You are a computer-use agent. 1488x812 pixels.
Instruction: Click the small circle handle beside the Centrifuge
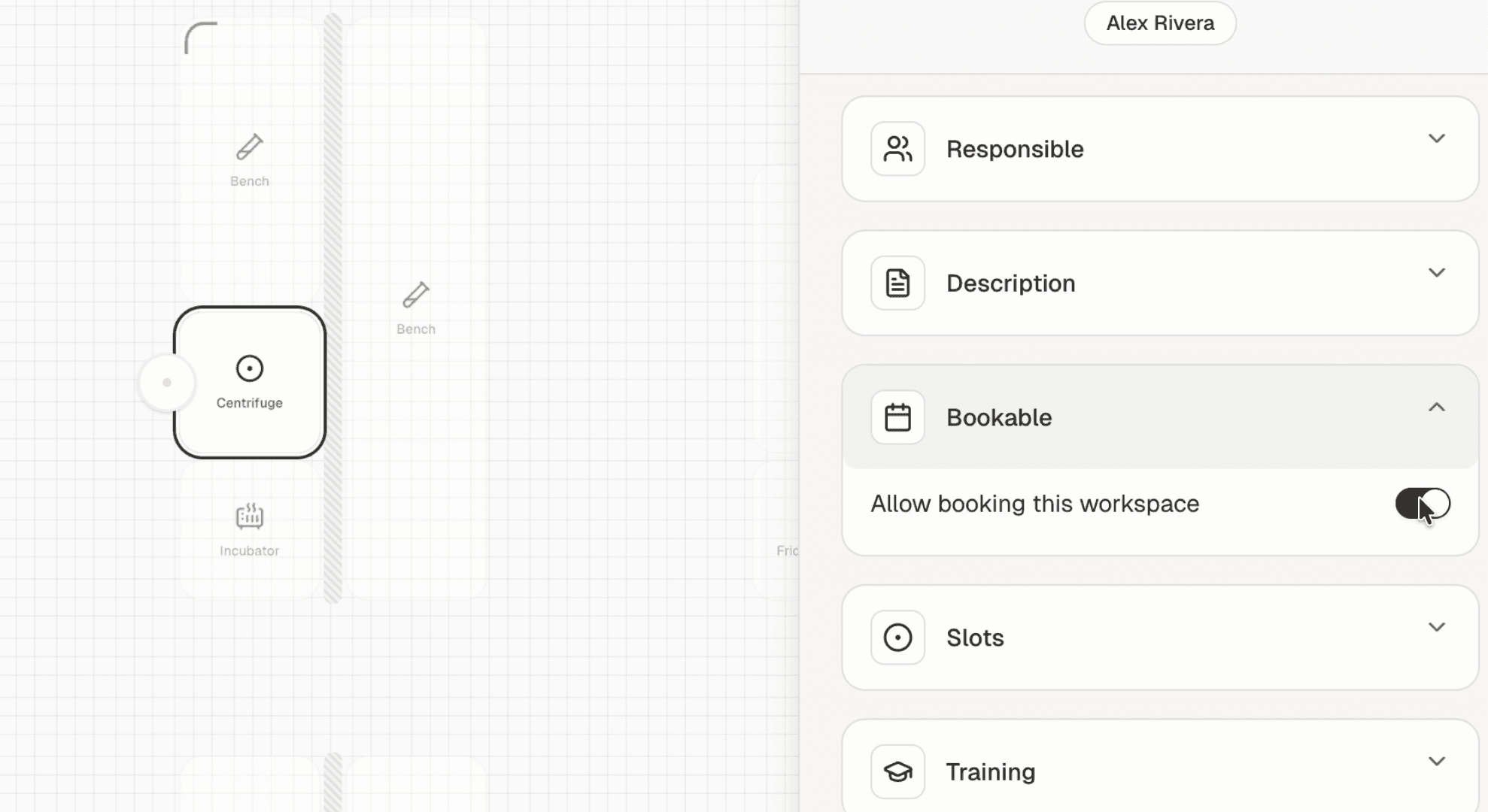tap(166, 382)
